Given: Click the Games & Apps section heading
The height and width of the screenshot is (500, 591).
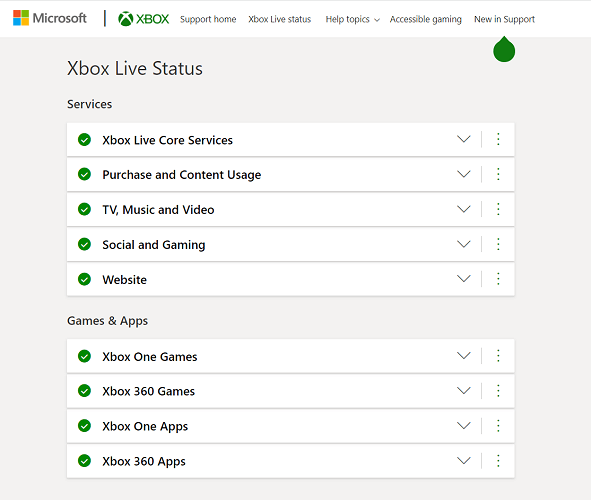Looking at the screenshot, I should pos(107,321).
